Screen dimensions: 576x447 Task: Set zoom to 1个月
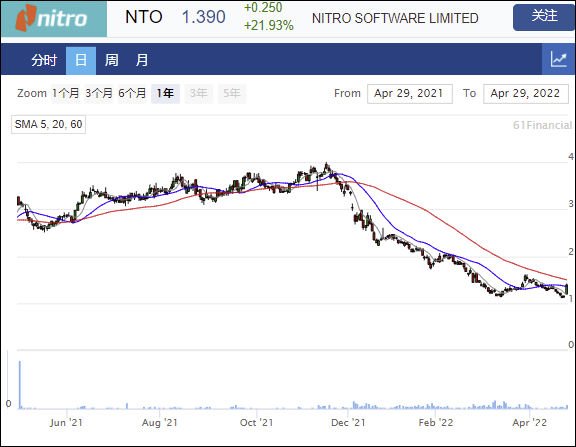coord(65,93)
